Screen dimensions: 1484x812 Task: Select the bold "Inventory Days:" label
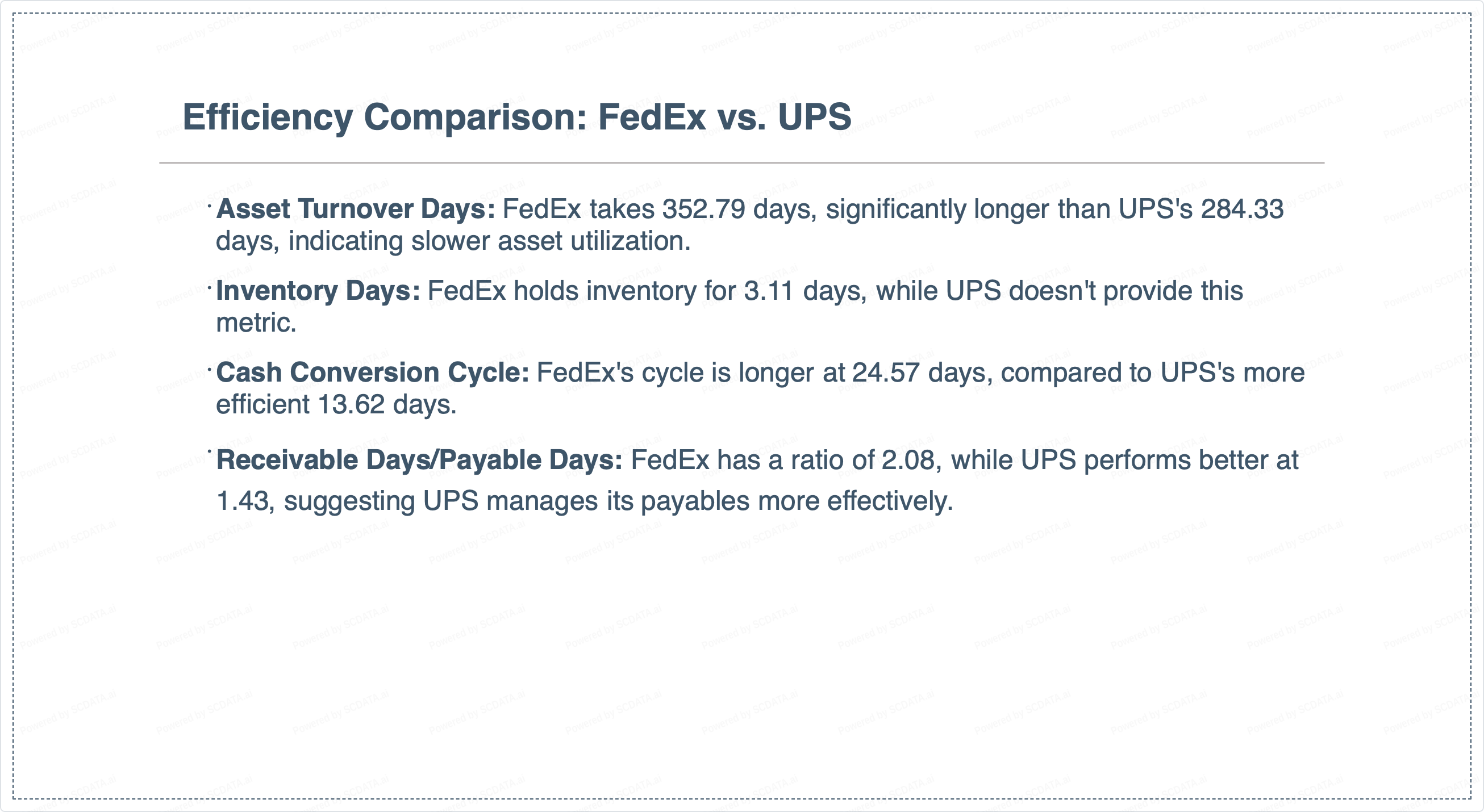pyautogui.click(x=318, y=291)
